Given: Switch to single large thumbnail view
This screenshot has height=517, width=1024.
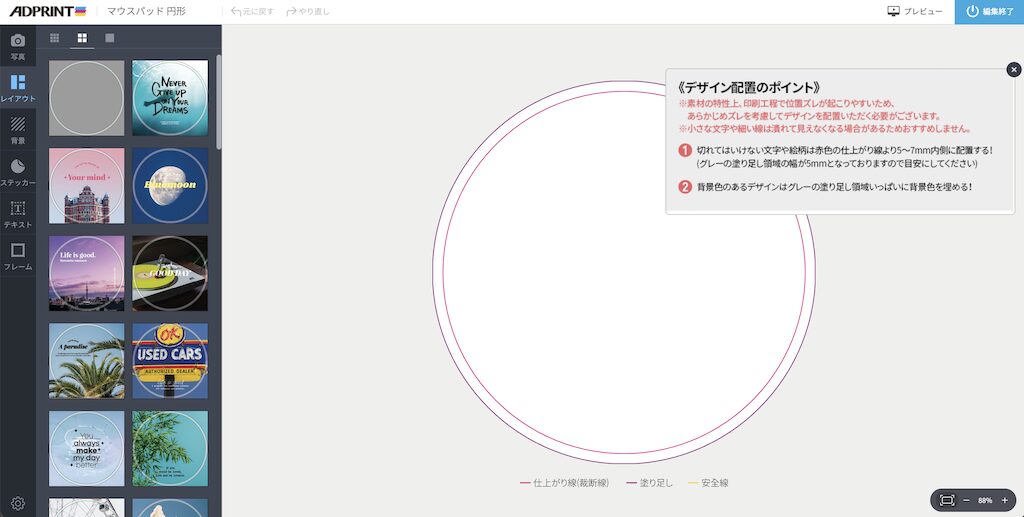Looking at the screenshot, I should tap(110, 38).
